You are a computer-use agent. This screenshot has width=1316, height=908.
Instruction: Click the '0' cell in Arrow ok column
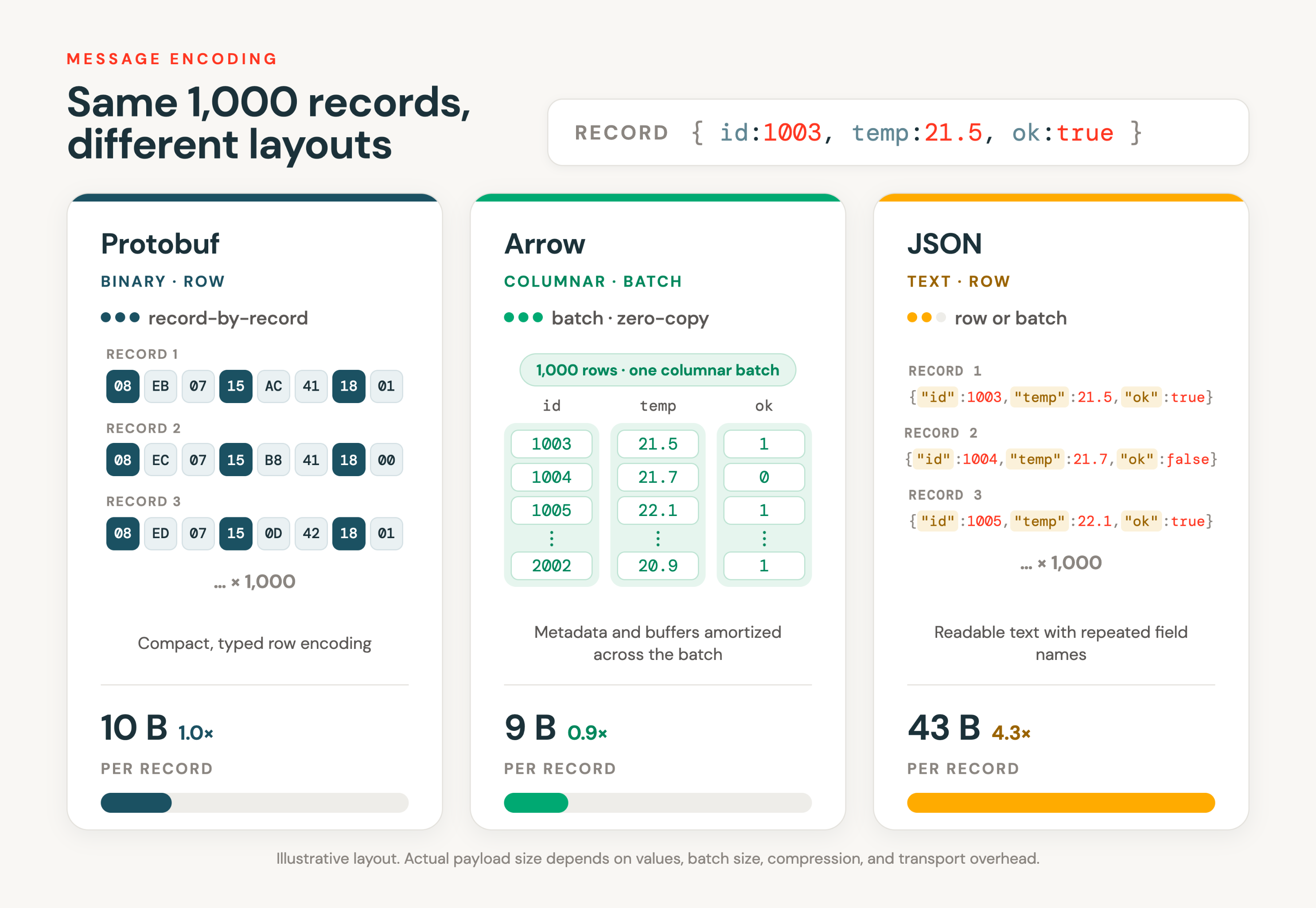pos(764,477)
